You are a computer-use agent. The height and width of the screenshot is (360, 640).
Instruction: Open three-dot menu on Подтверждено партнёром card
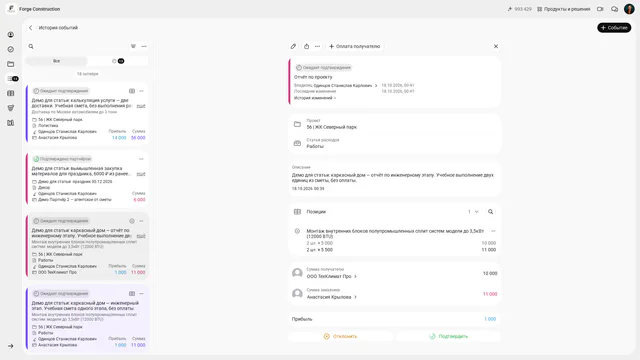pyautogui.click(x=141, y=159)
